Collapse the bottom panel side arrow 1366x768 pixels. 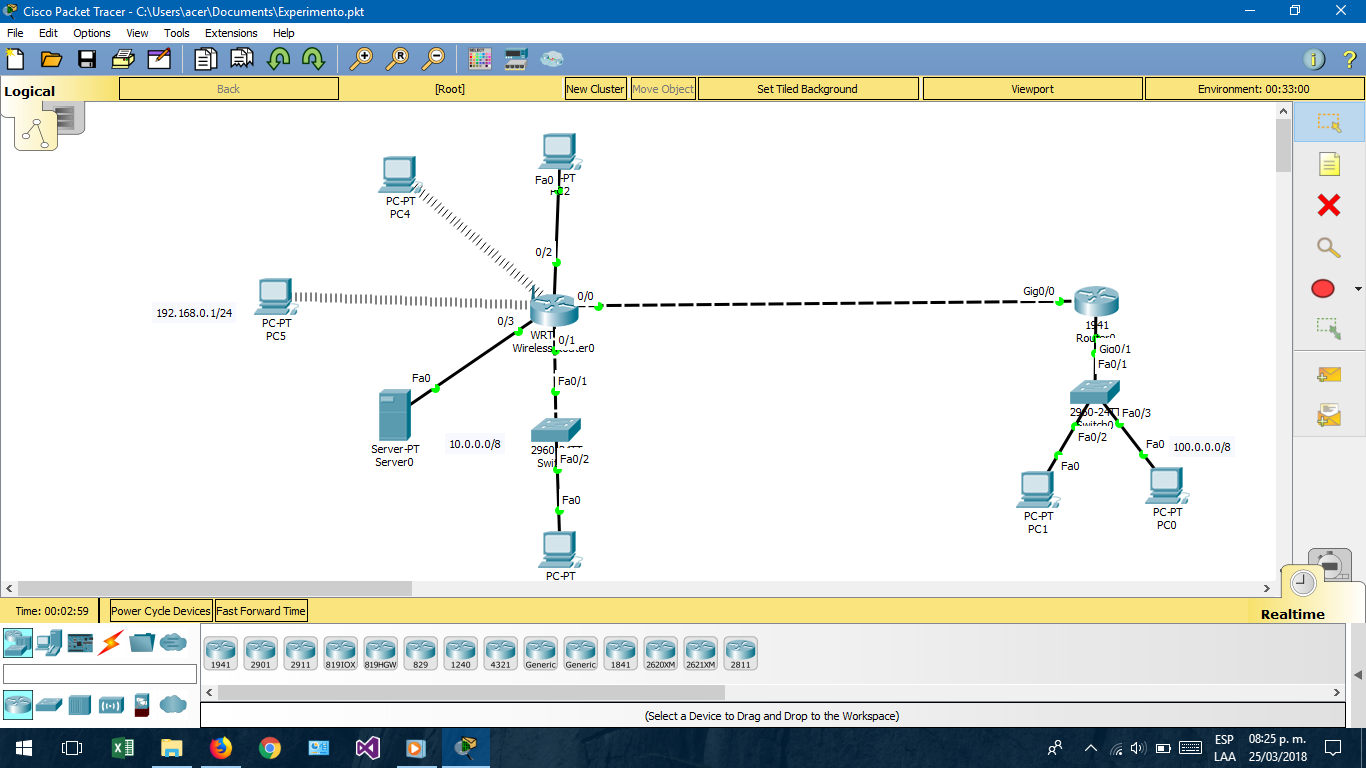tap(1357, 675)
